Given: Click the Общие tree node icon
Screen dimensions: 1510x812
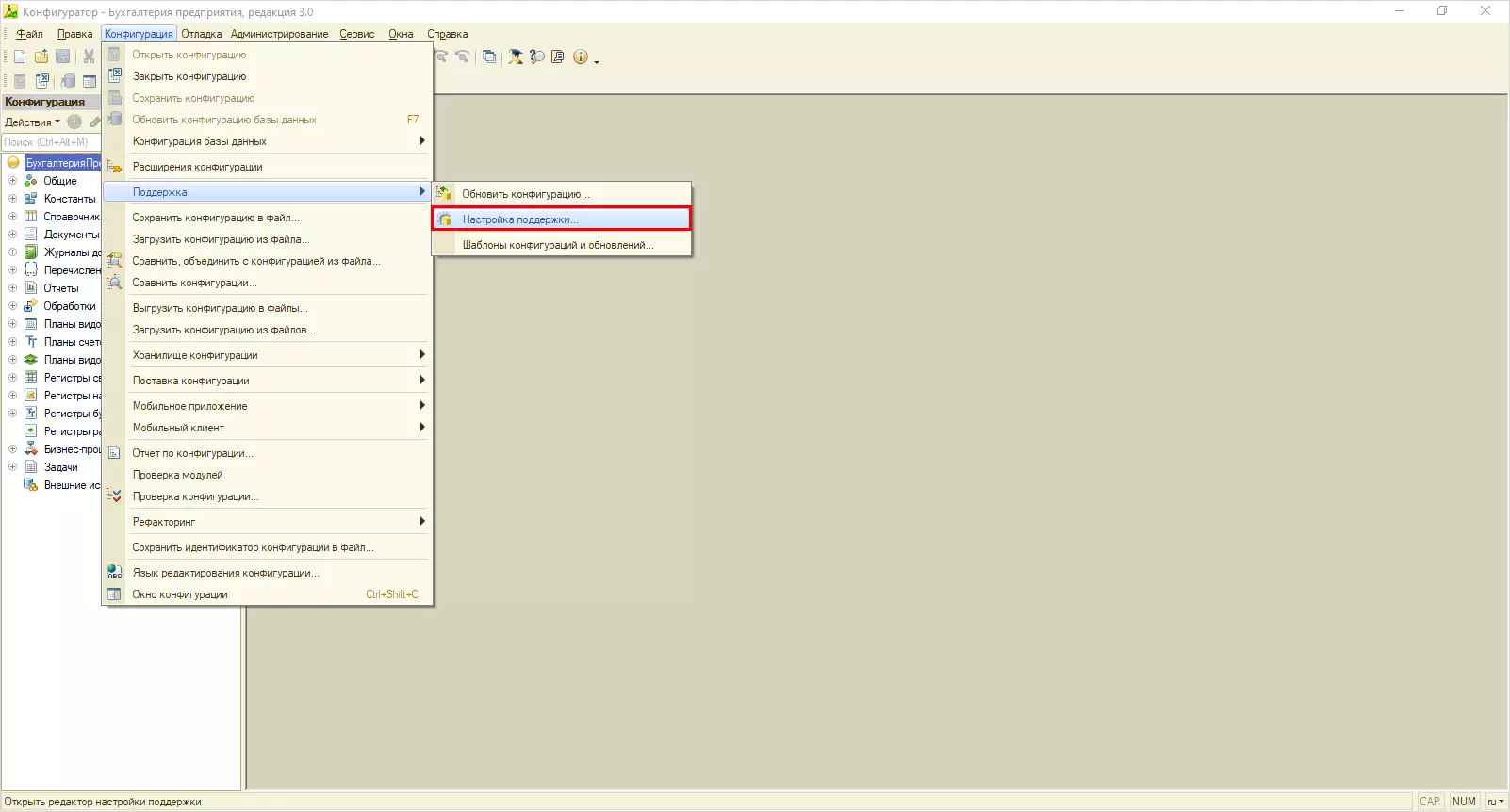Looking at the screenshot, I should [x=31, y=181].
